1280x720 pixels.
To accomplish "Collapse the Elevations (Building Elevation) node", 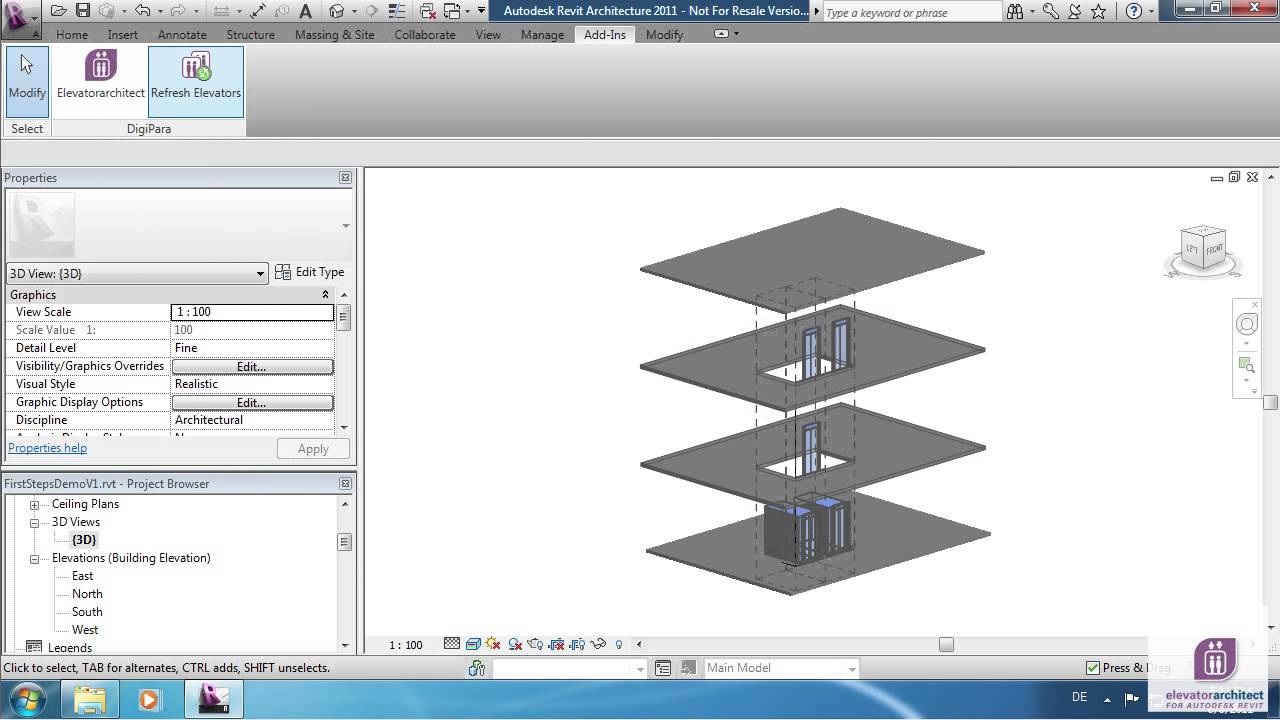I will [x=34, y=558].
